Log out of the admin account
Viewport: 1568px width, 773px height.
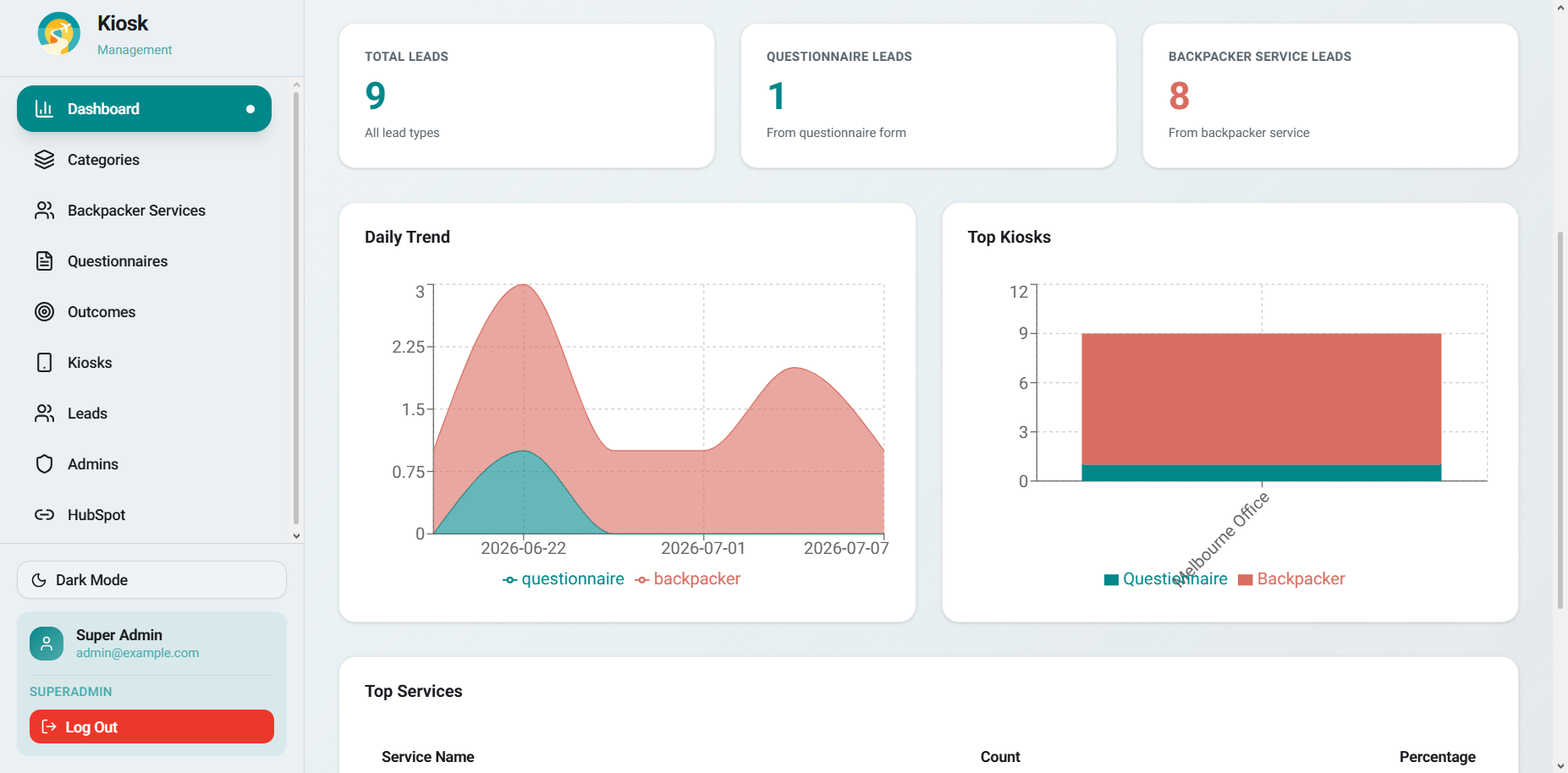pos(151,727)
